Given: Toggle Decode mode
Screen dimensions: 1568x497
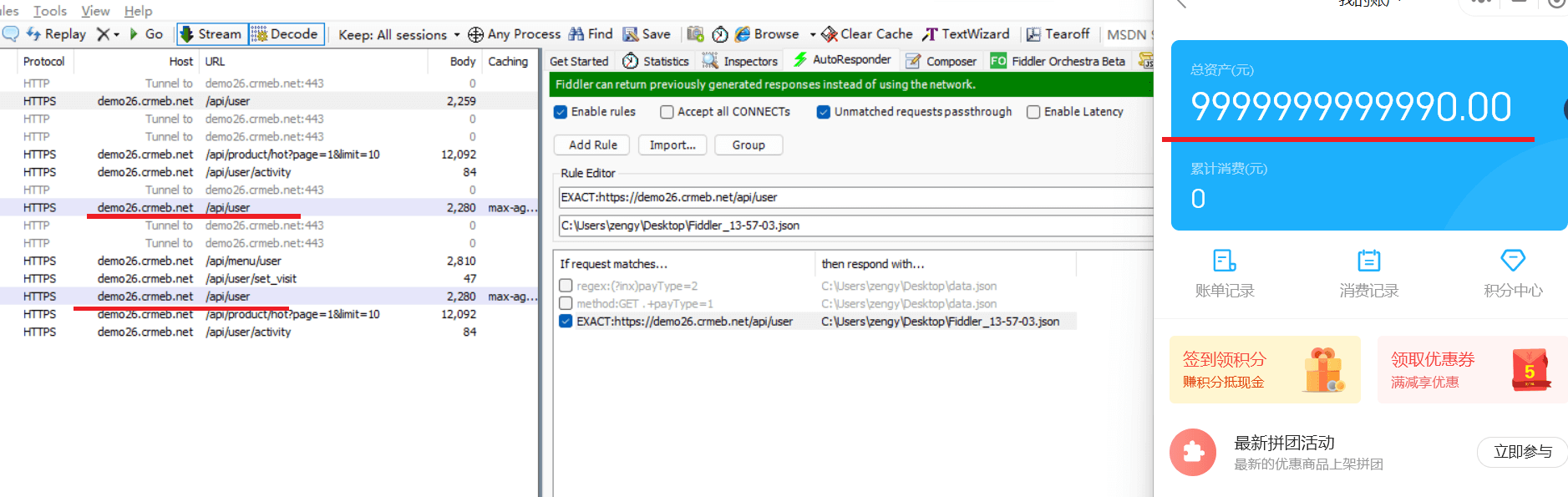Looking at the screenshot, I should [x=286, y=34].
